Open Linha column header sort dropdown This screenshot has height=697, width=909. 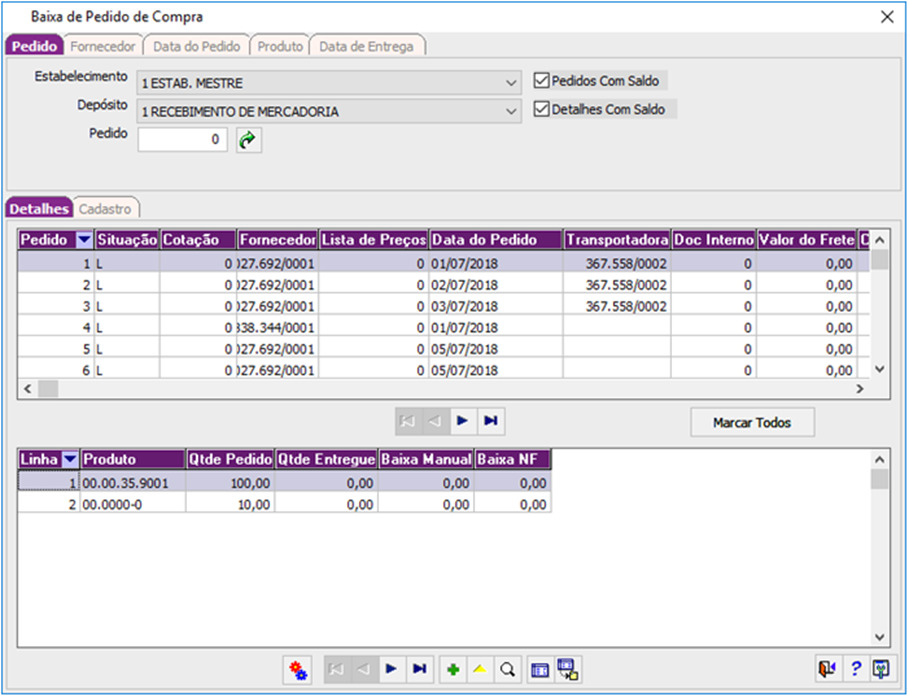click(70, 459)
